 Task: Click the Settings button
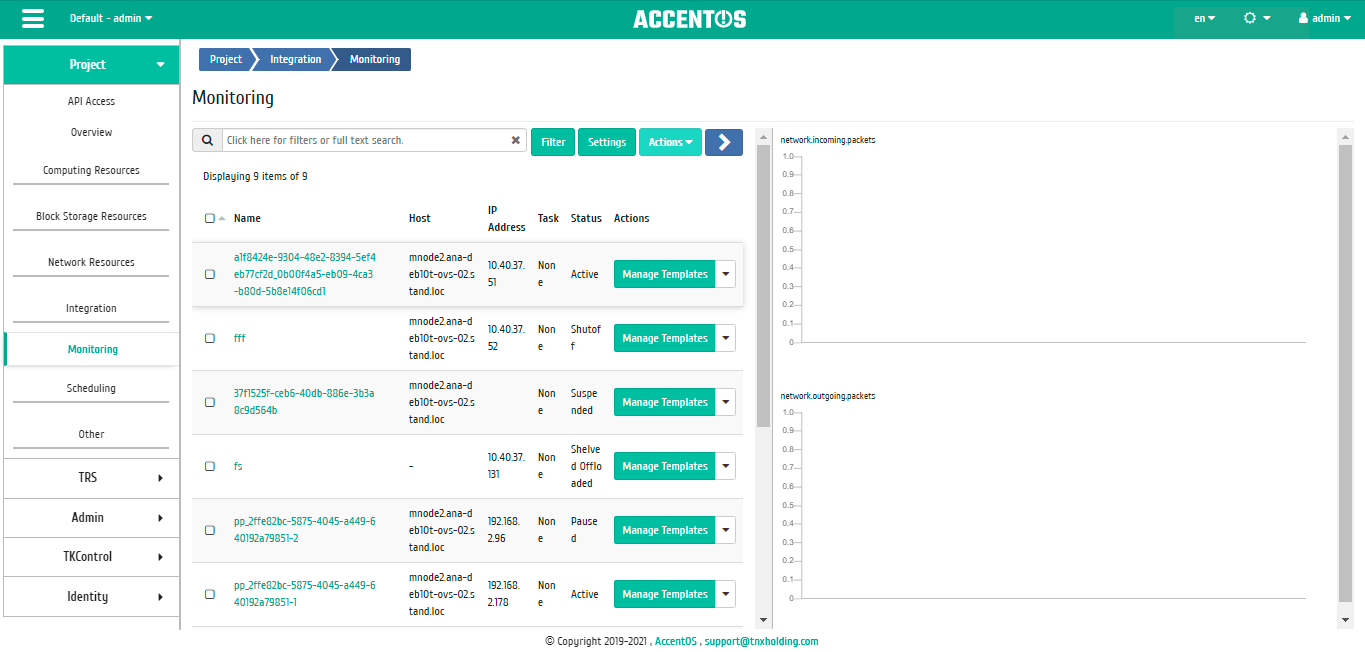point(607,142)
